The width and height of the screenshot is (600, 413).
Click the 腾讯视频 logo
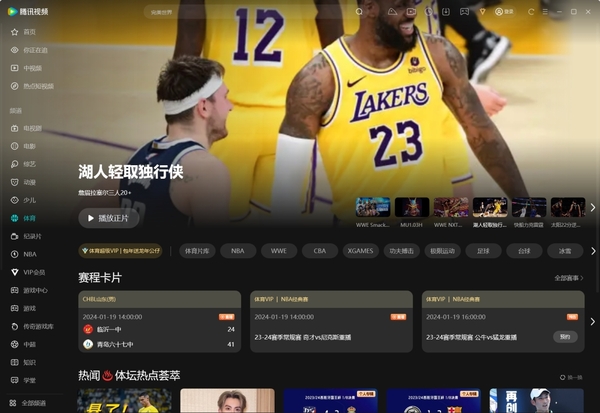coord(28,12)
